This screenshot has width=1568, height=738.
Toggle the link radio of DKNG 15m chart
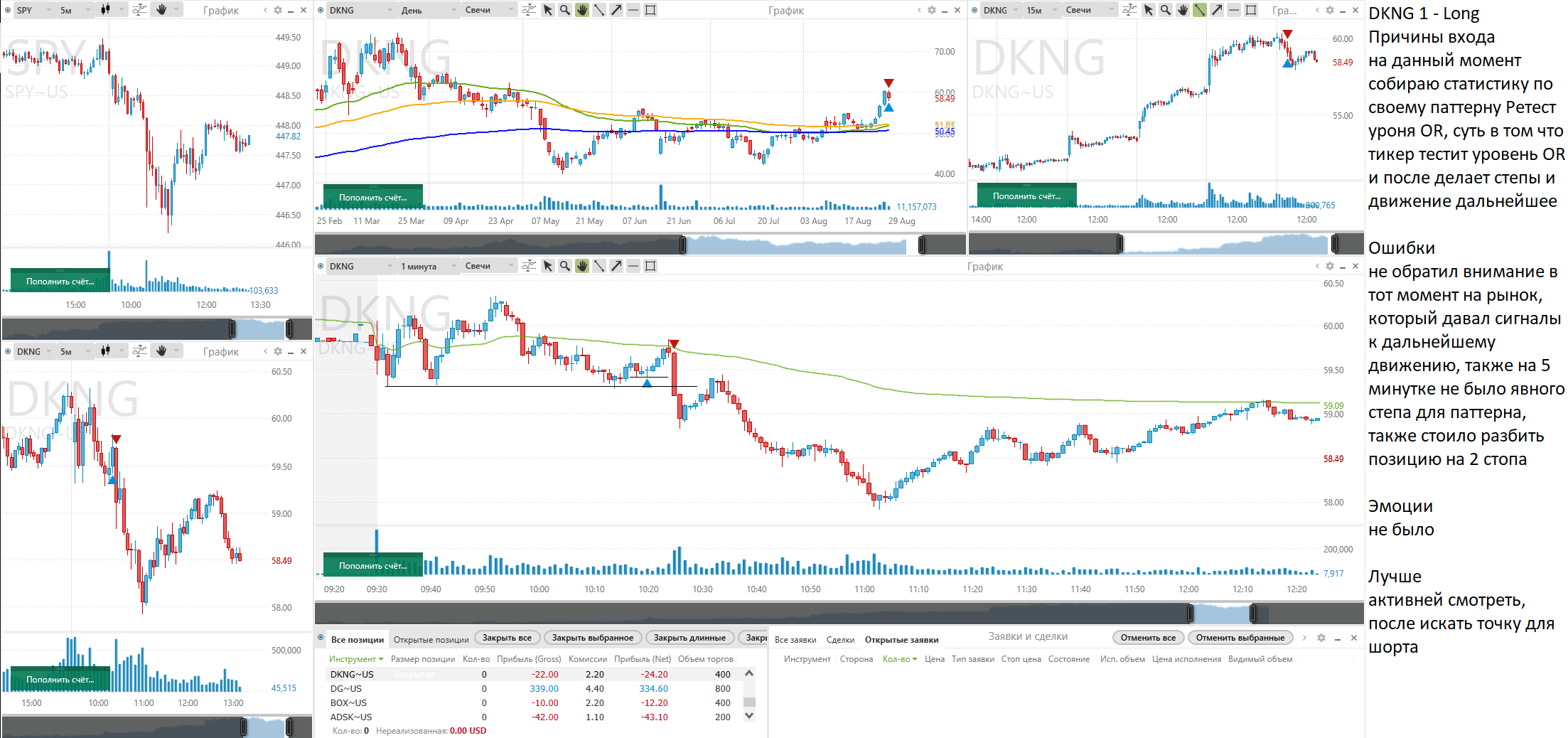pyautogui.click(x=974, y=10)
